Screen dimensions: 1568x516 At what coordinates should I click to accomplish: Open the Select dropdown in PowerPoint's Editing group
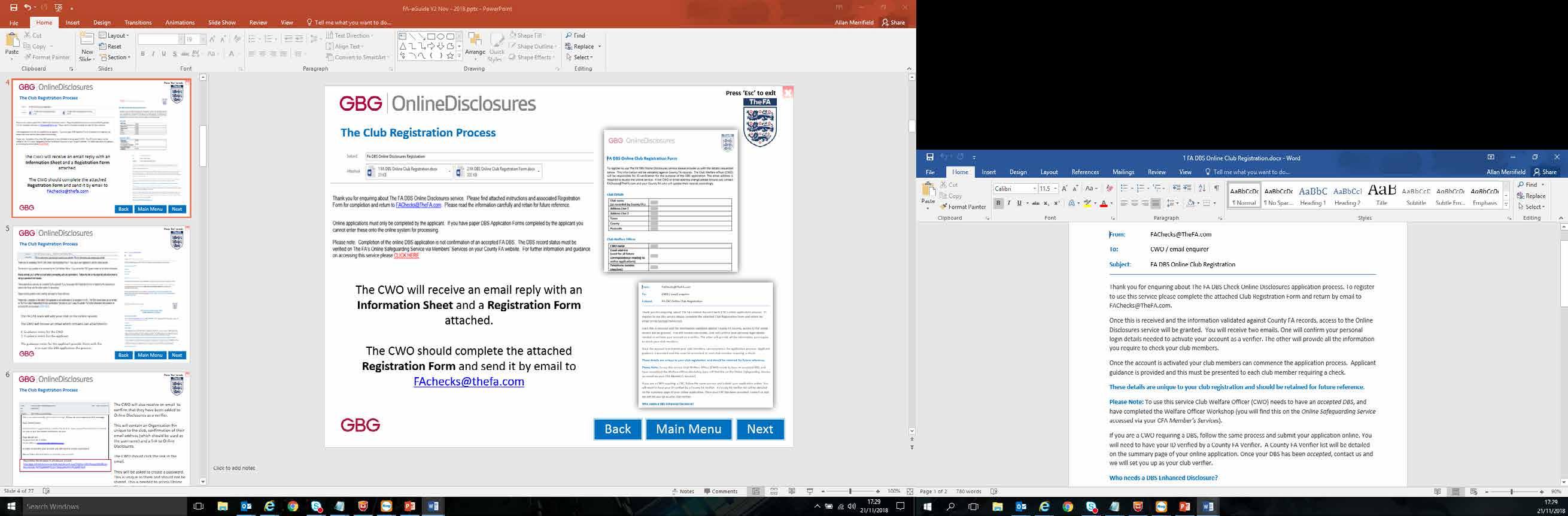pos(579,57)
